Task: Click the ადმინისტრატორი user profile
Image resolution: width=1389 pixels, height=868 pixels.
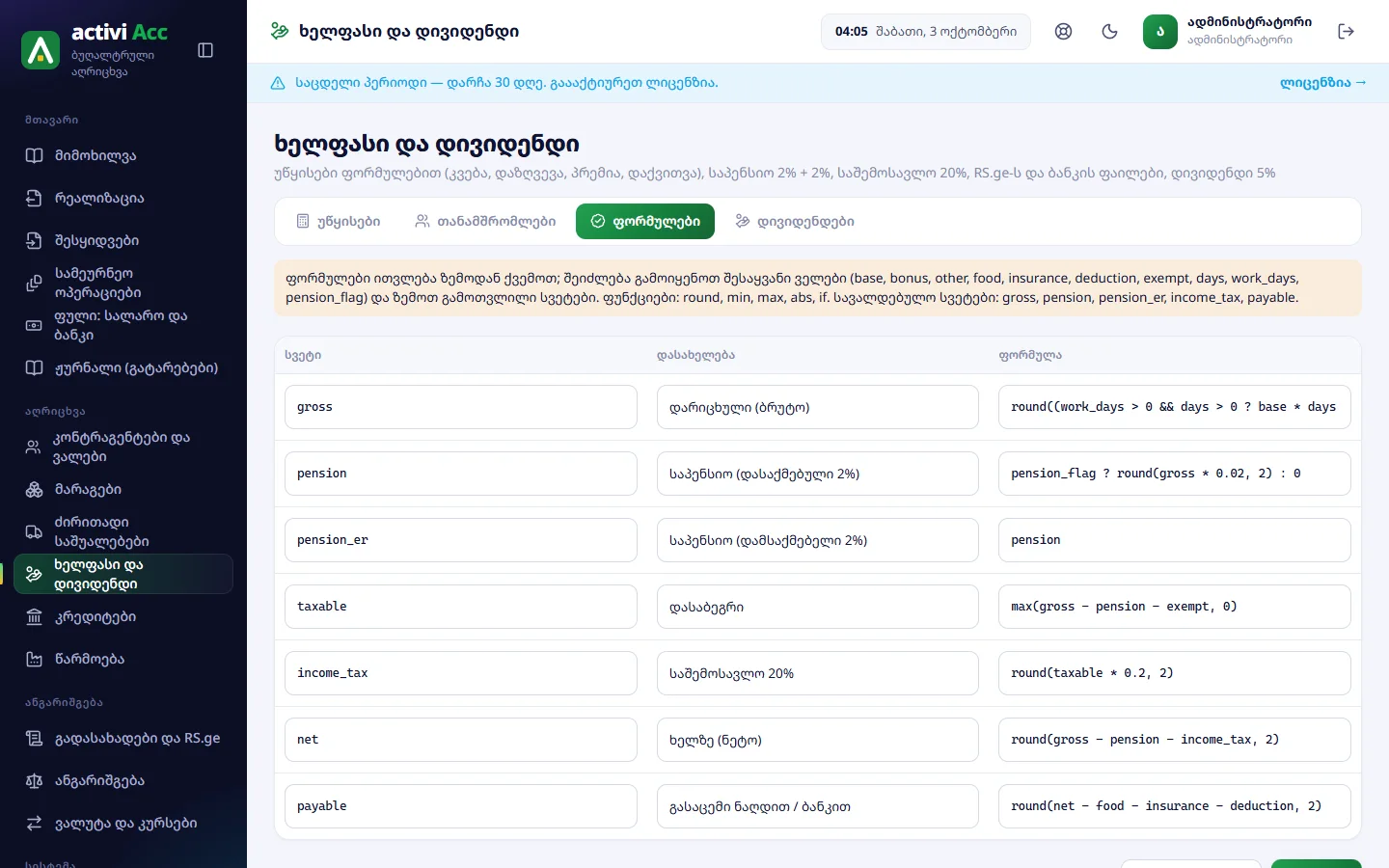Action: click(1228, 31)
